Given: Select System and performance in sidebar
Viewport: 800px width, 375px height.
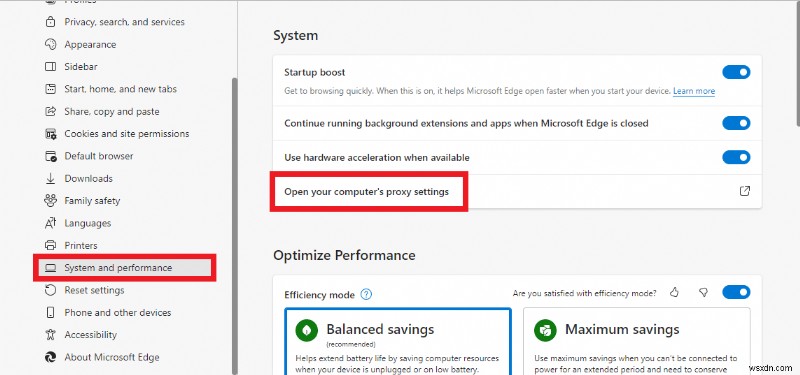Looking at the screenshot, I should point(124,268).
